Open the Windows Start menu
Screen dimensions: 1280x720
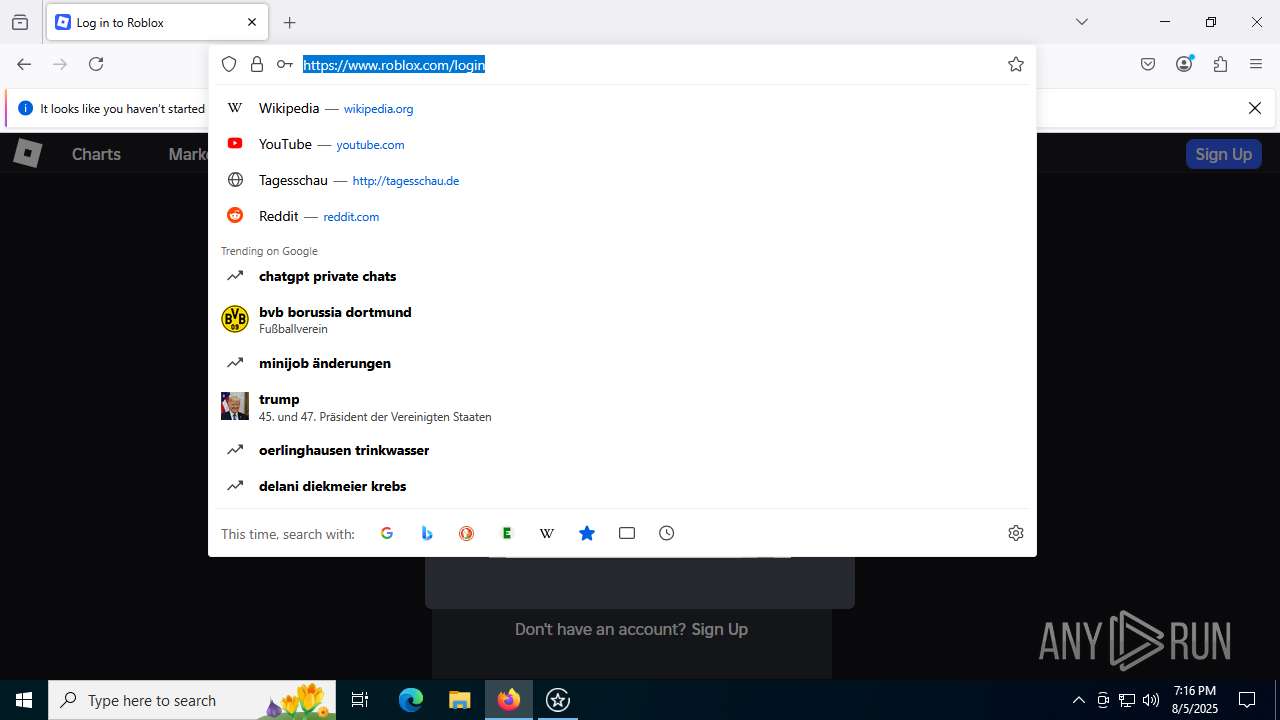click(24, 700)
